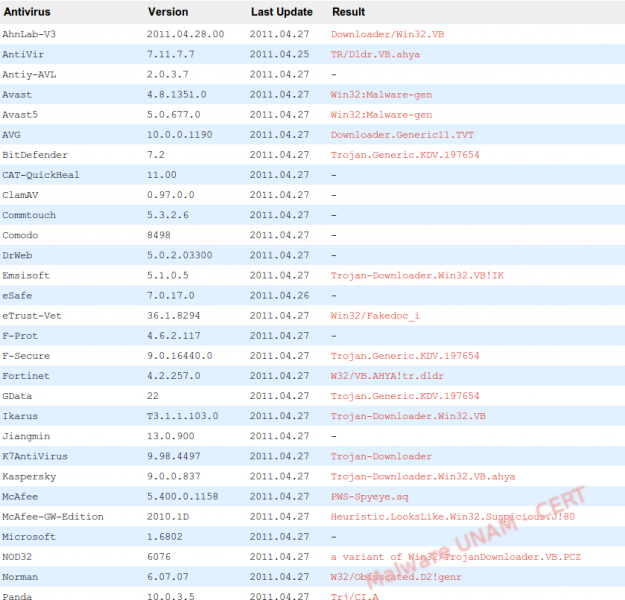Click version 0.97.0.0 for ClamAV
The width and height of the screenshot is (625, 600).
[x=171, y=195]
